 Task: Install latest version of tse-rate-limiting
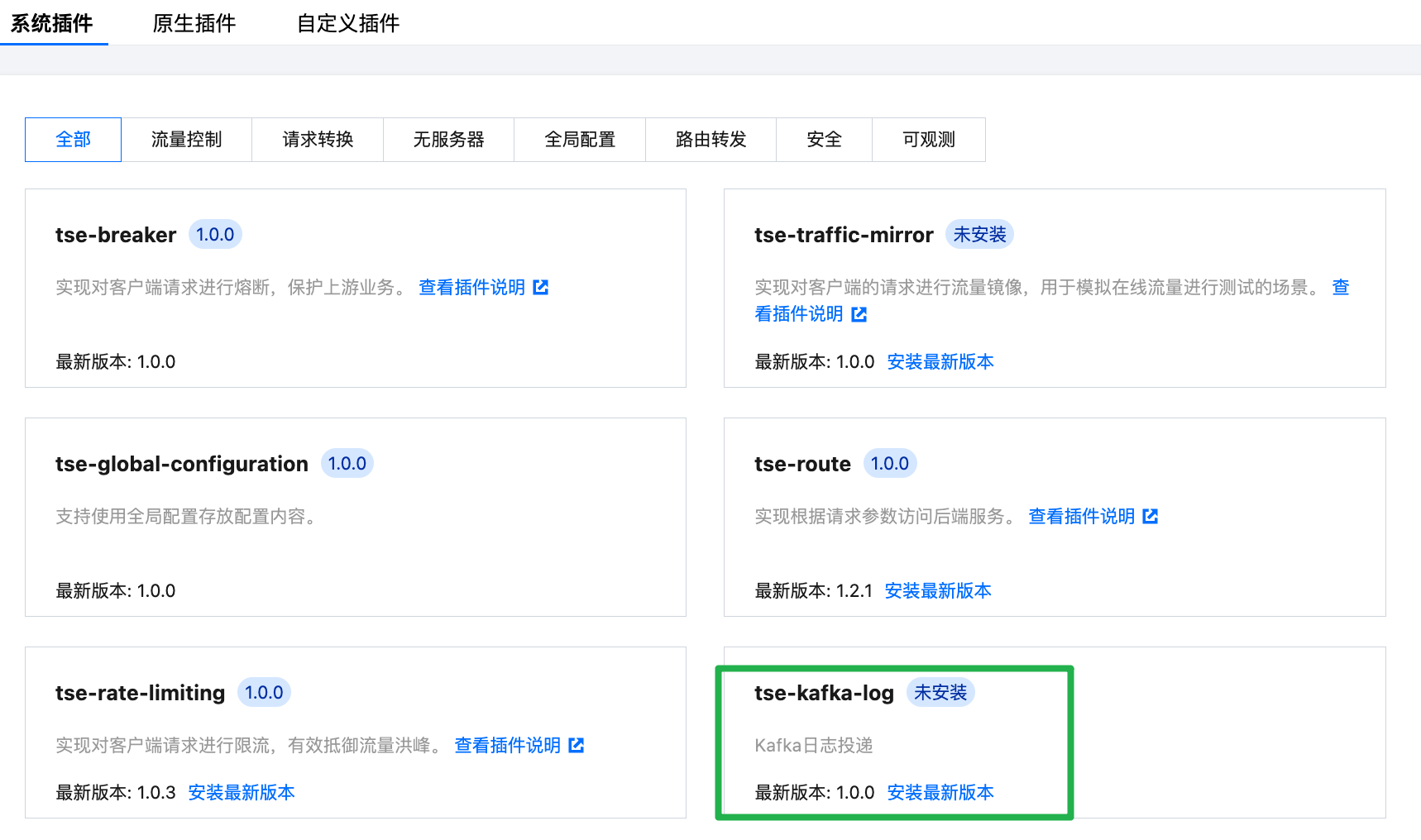[x=242, y=793]
